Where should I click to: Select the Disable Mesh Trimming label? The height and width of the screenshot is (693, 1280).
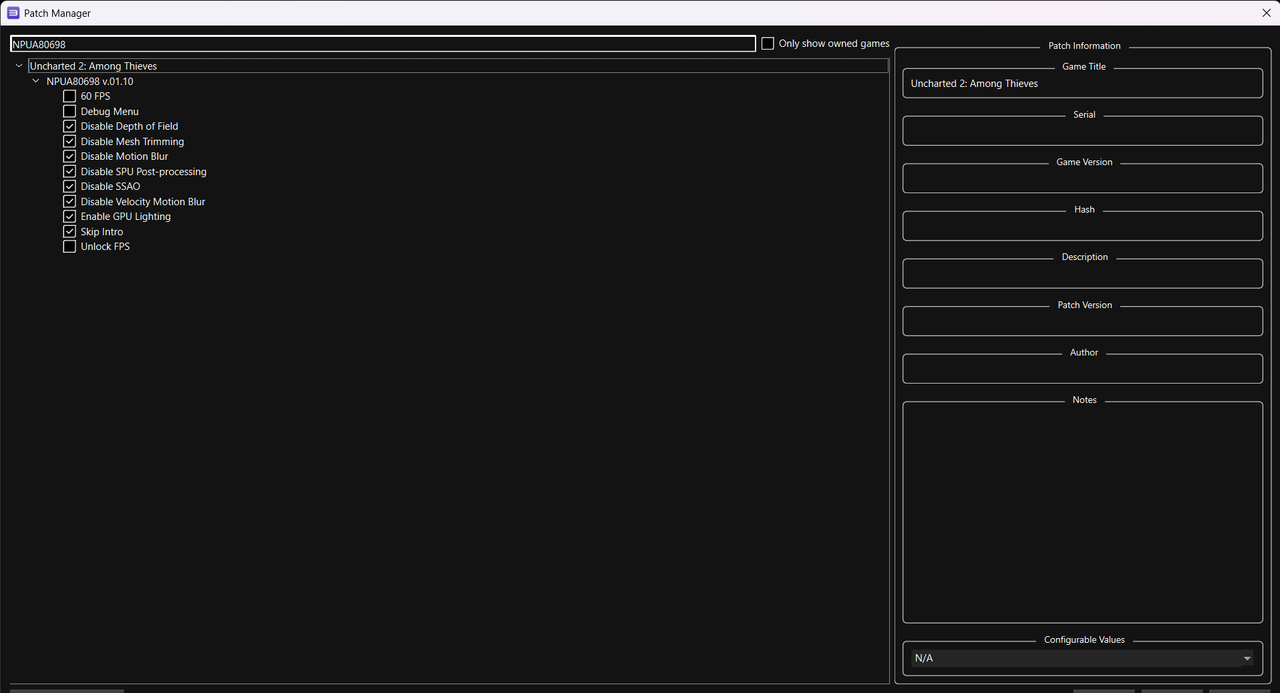coord(132,141)
